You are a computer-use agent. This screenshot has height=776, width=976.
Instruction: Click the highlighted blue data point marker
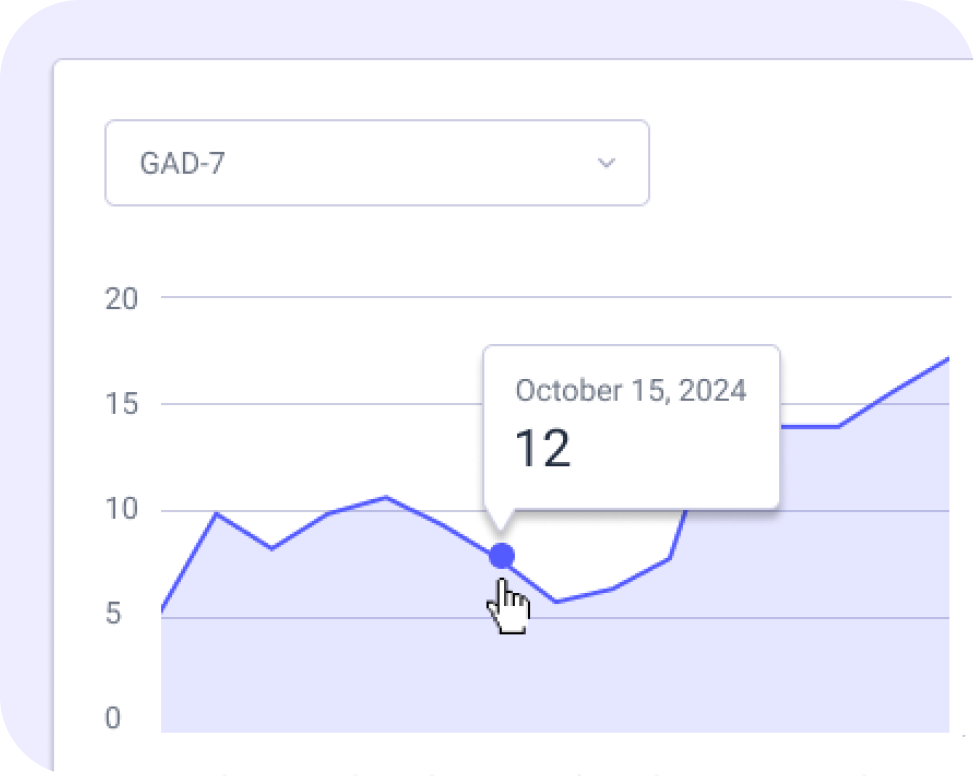click(x=502, y=556)
